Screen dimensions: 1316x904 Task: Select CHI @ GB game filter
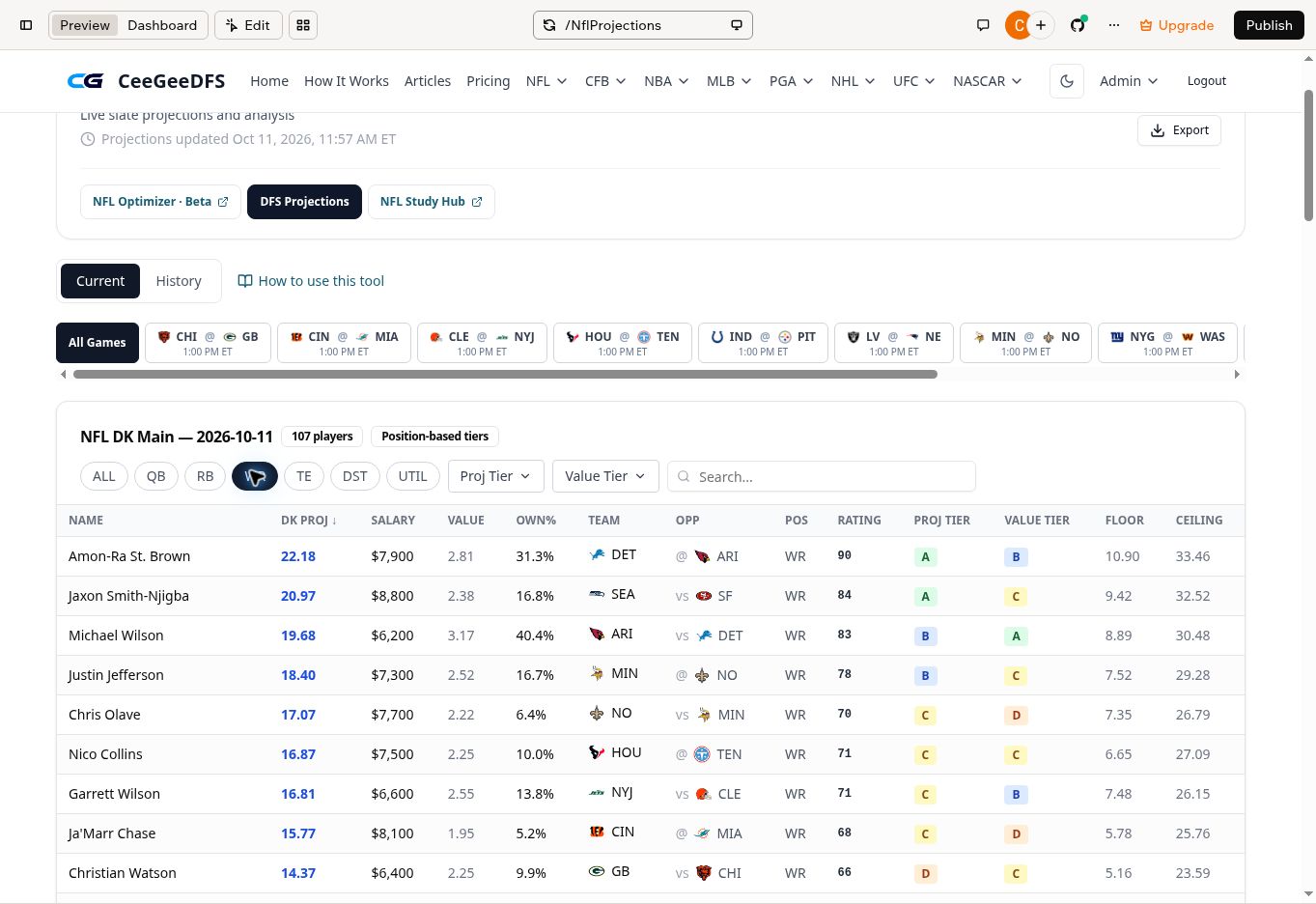coord(208,343)
